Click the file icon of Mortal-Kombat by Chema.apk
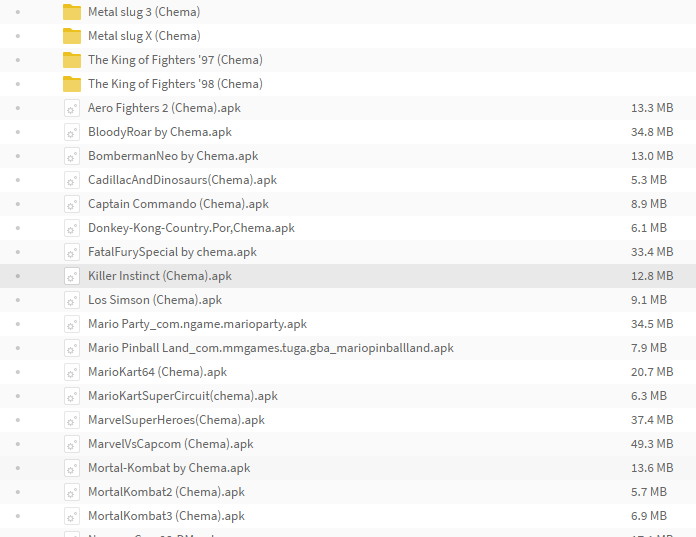This screenshot has width=696, height=537. click(72, 467)
